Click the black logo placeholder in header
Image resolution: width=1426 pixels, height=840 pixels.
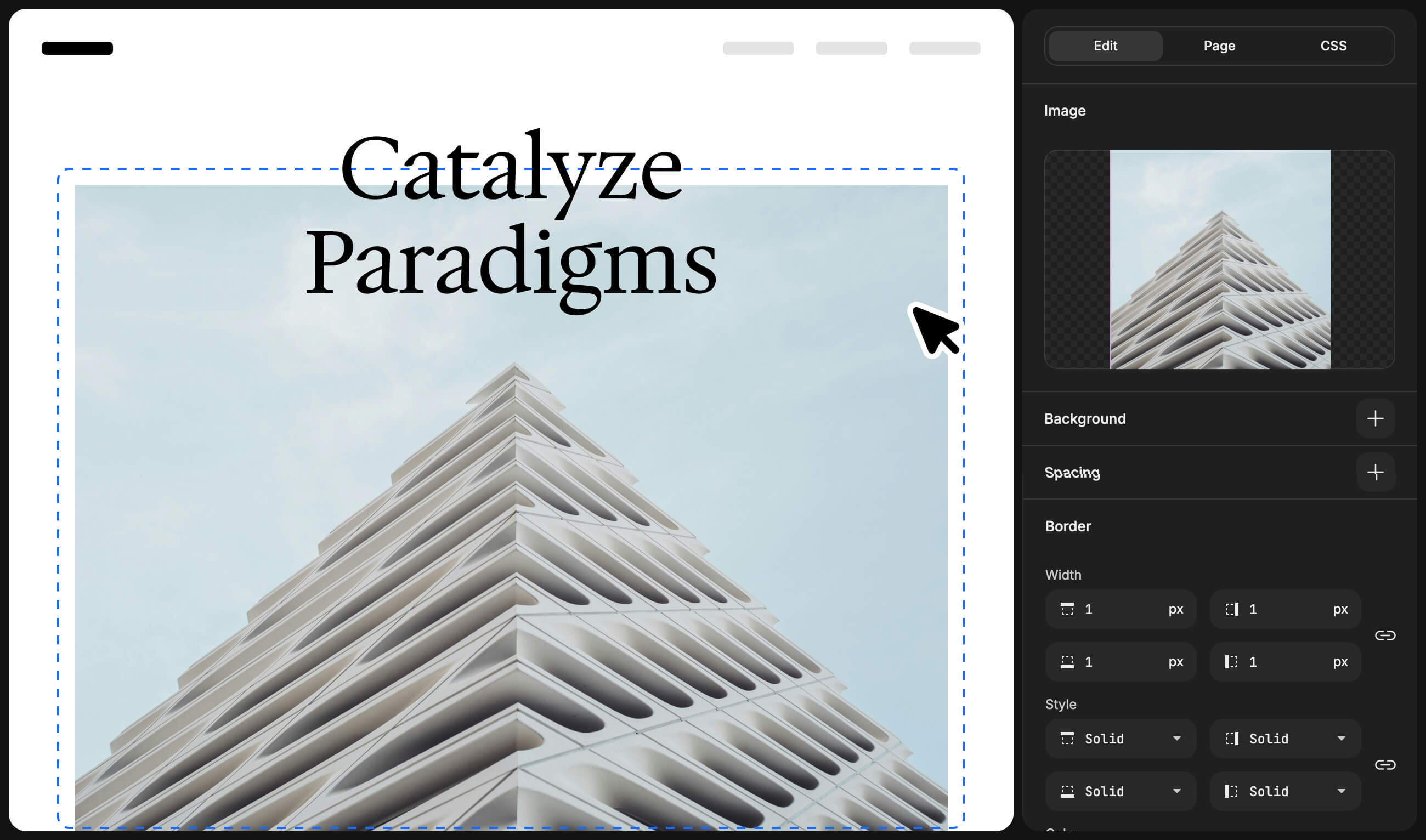[x=77, y=48]
